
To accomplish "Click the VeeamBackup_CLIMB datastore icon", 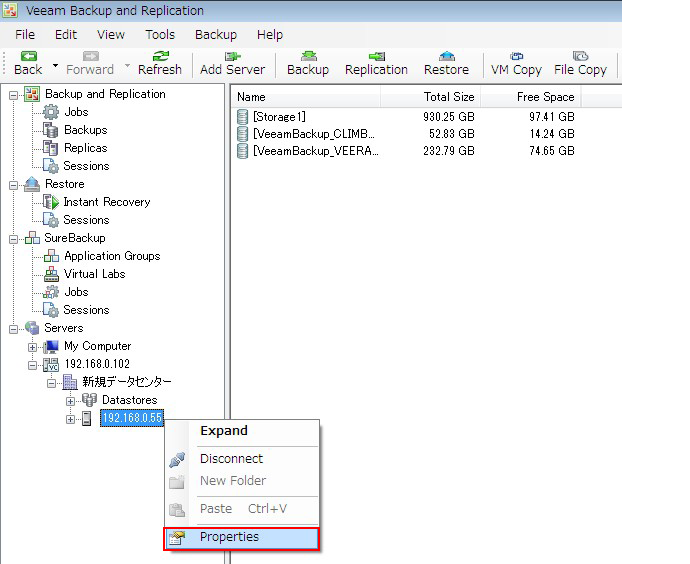I will click(242, 134).
